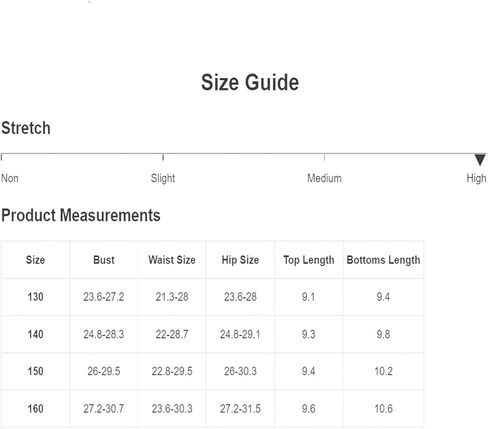Click bottoms length 10.2 cell

pyautogui.click(x=383, y=371)
